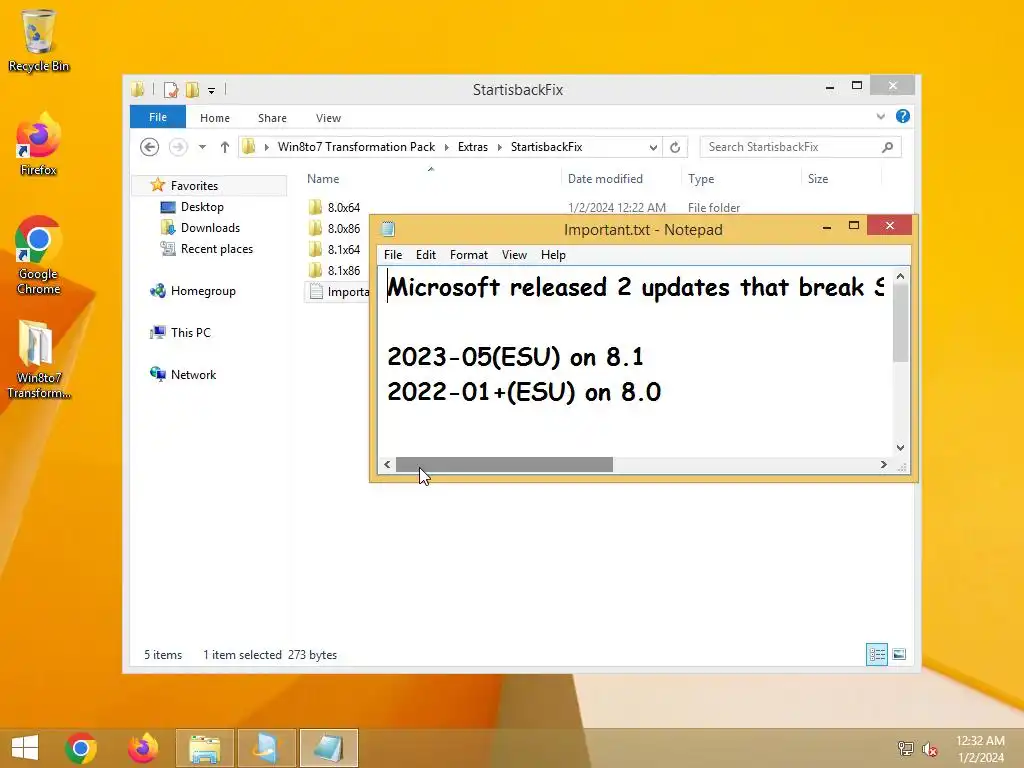Expand the Explorer ribbon chevron
This screenshot has width=1024, height=768.
tap(881, 116)
